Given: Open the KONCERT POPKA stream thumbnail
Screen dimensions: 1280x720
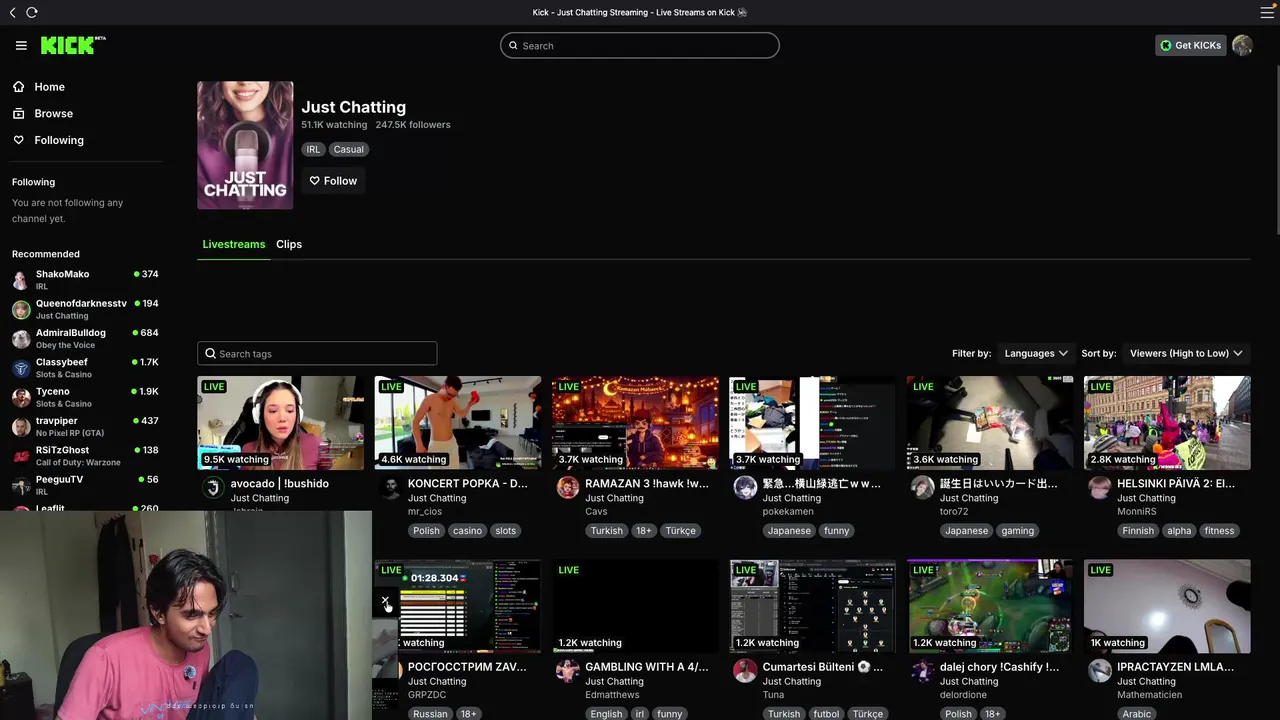Looking at the screenshot, I should coord(458,423).
